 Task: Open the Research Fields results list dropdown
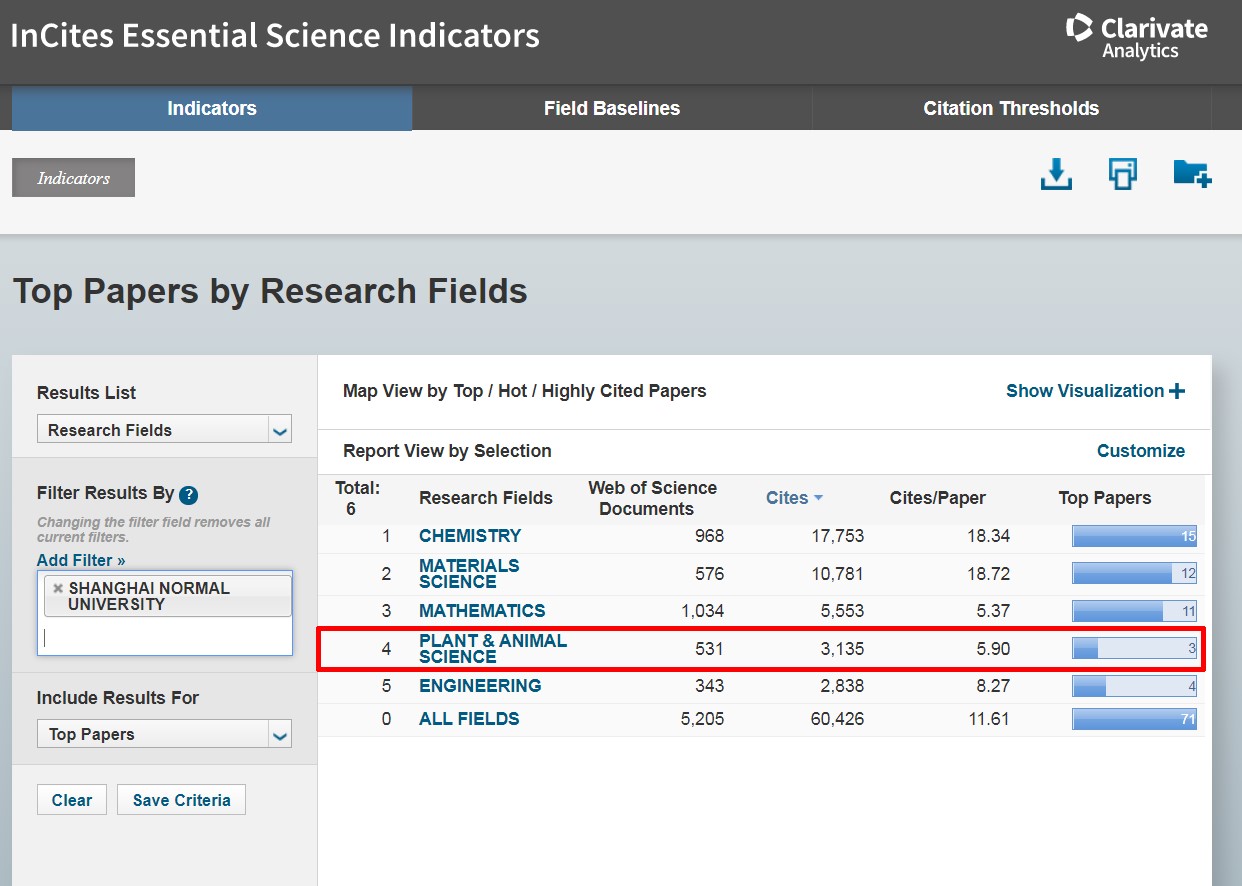point(280,430)
